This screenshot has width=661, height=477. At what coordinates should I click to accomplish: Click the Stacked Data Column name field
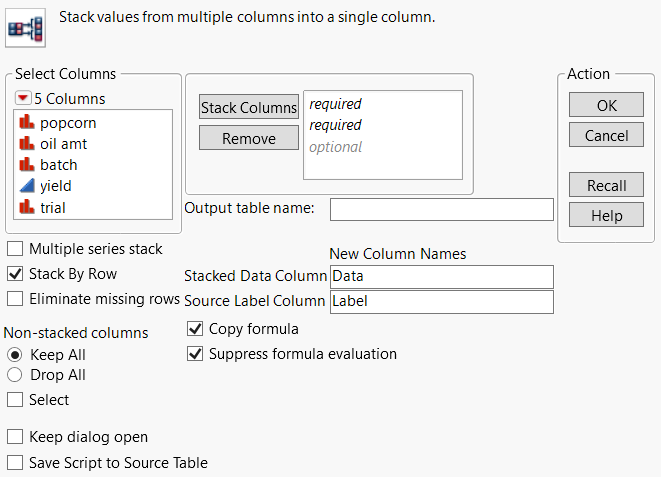(441, 276)
